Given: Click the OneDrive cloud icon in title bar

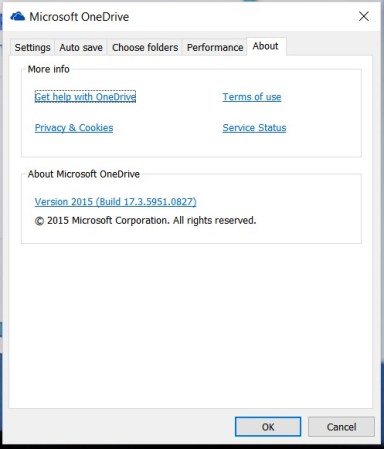Looking at the screenshot, I should tap(18, 16).
